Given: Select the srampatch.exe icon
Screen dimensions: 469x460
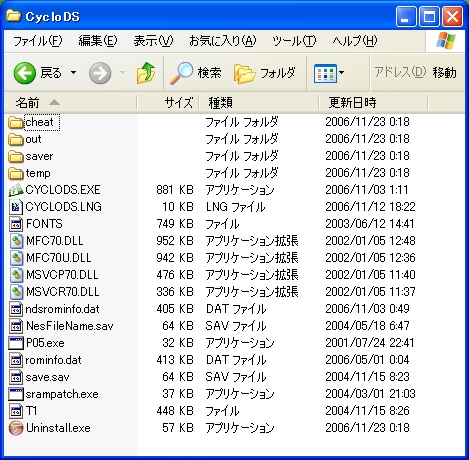Looking at the screenshot, I should tap(16, 394).
